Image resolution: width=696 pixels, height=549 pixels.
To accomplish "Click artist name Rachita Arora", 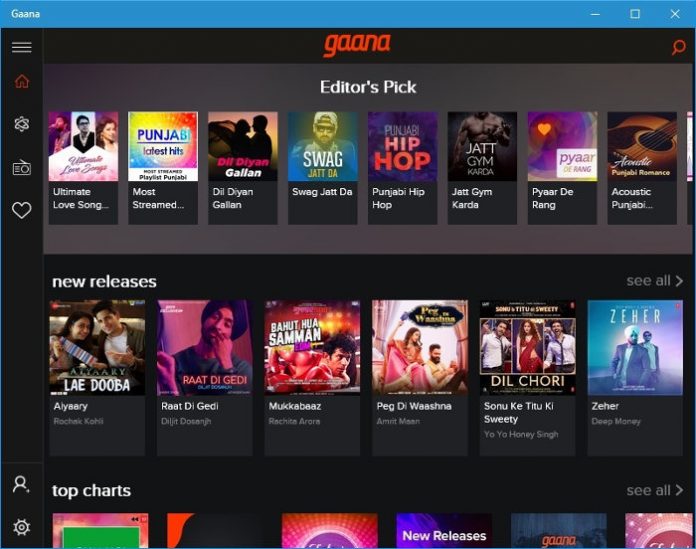I will point(294,421).
